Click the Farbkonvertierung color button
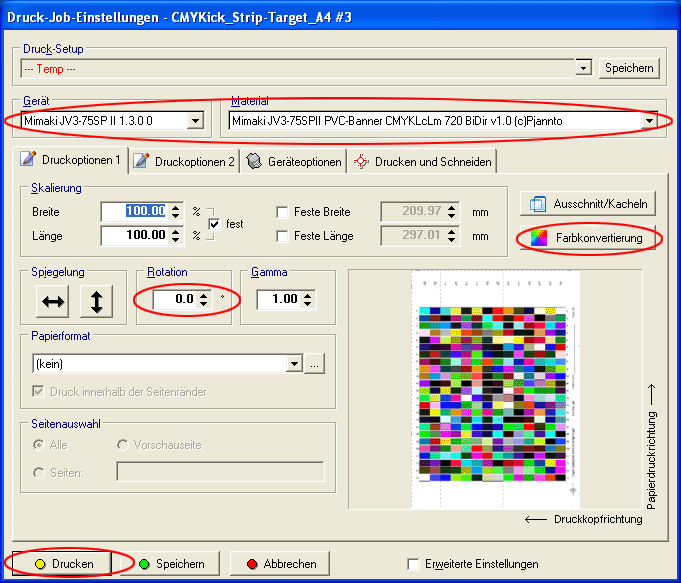Viewport: 681px width, 583px height. click(x=586, y=239)
